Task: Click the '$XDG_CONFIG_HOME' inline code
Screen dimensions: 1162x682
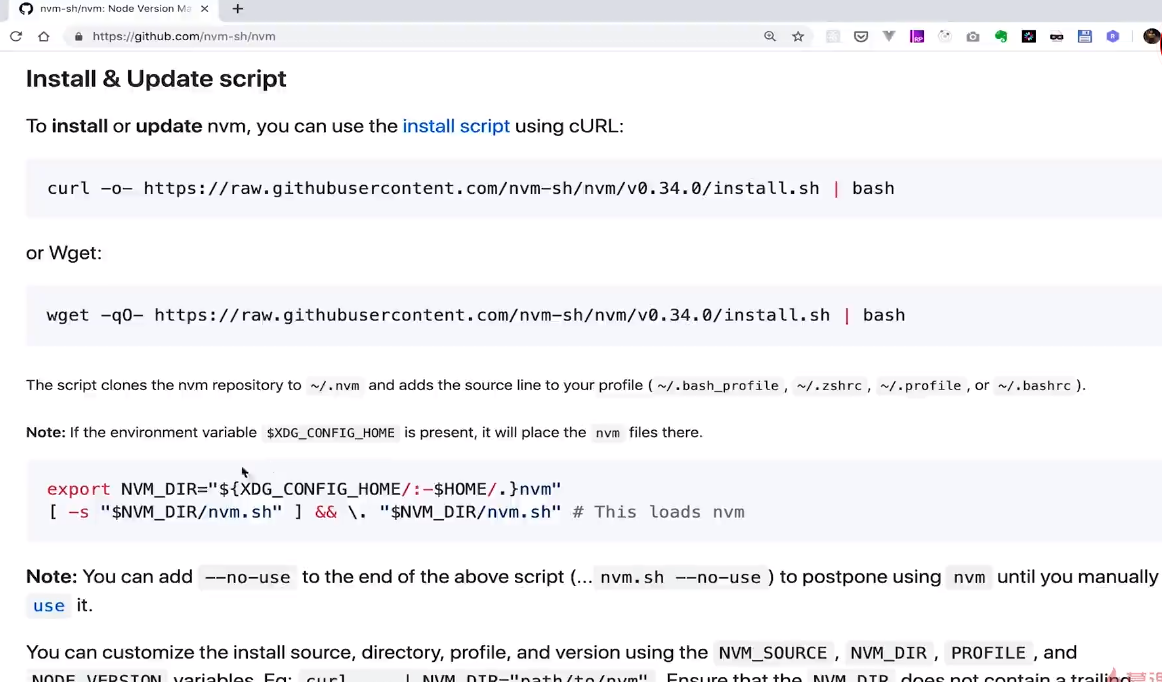Action: (x=331, y=433)
